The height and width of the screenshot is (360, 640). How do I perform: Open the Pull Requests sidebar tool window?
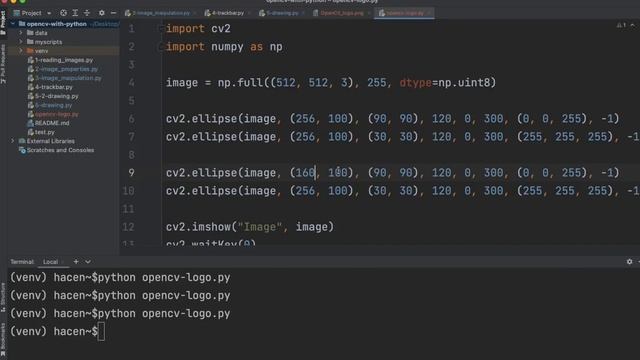point(3,64)
